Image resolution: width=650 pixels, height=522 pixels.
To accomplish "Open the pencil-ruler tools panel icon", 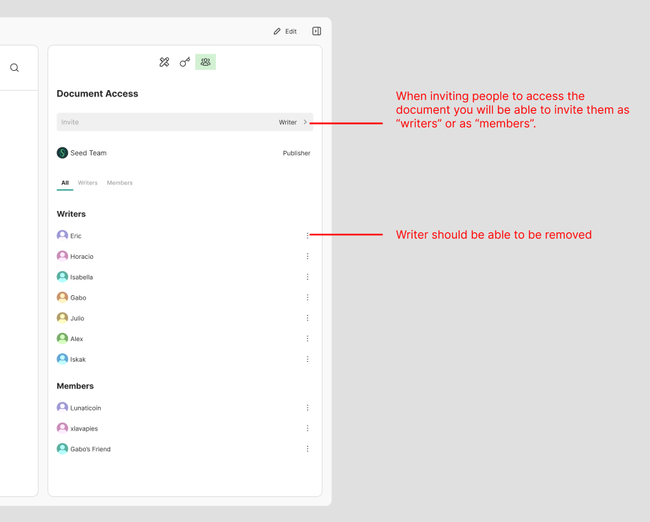I will (164, 62).
